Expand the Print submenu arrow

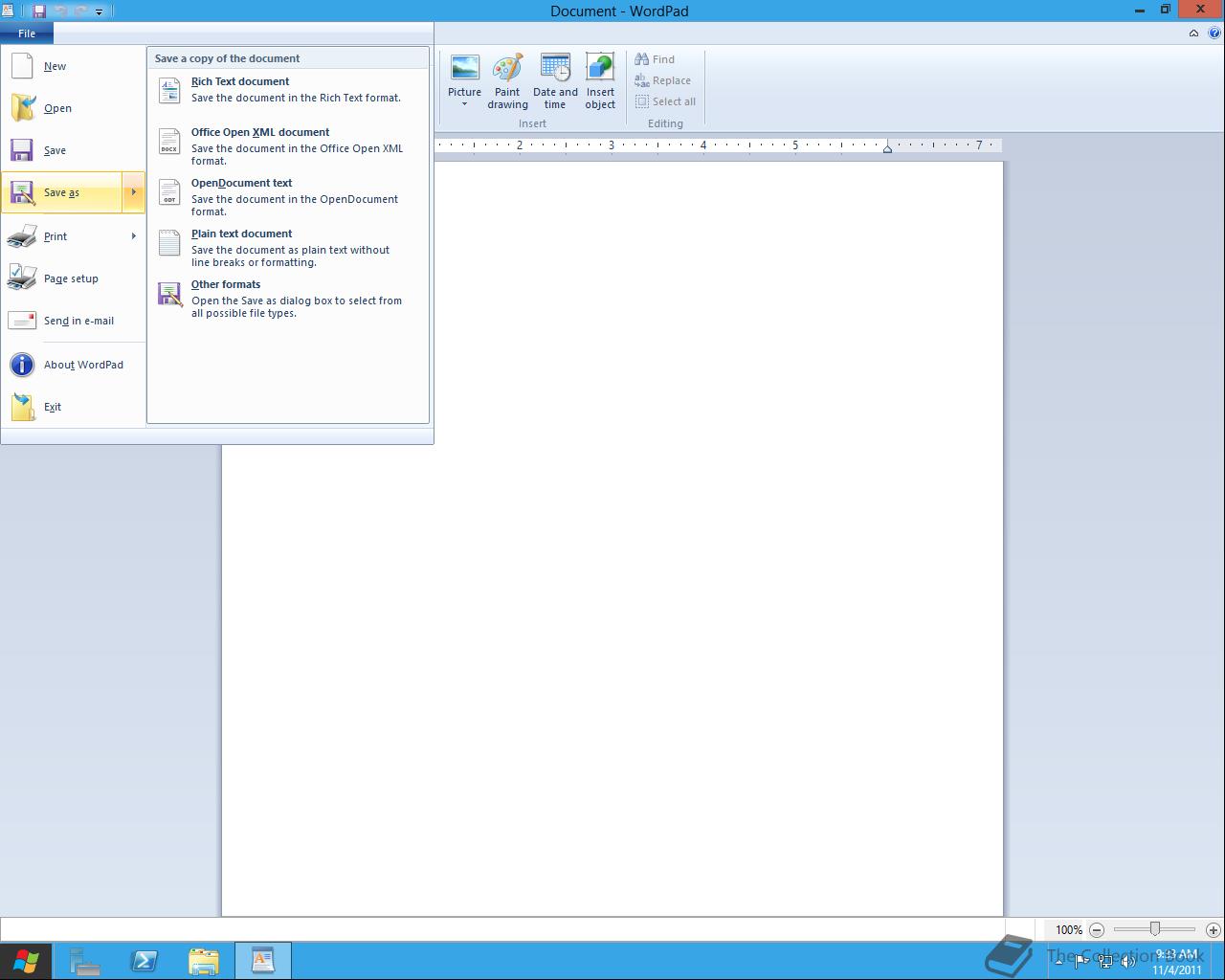[x=133, y=236]
